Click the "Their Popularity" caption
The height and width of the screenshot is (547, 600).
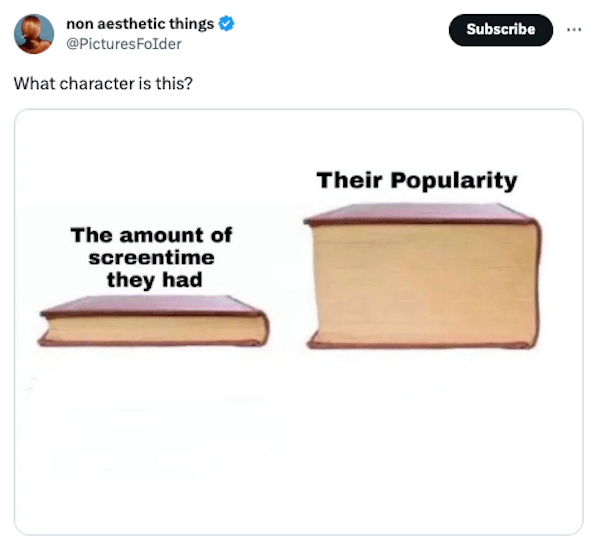pos(417,181)
